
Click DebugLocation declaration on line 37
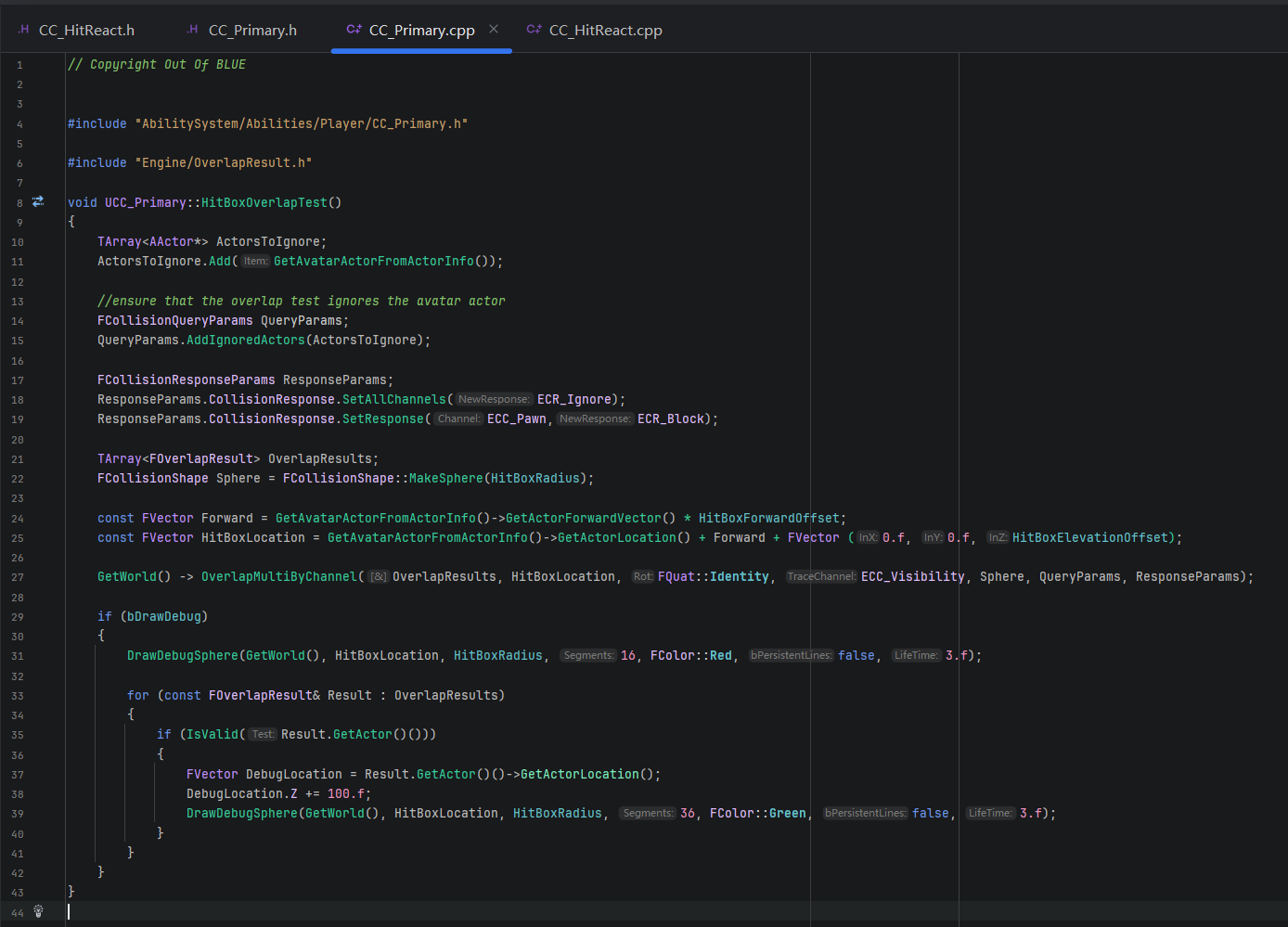(294, 774)
